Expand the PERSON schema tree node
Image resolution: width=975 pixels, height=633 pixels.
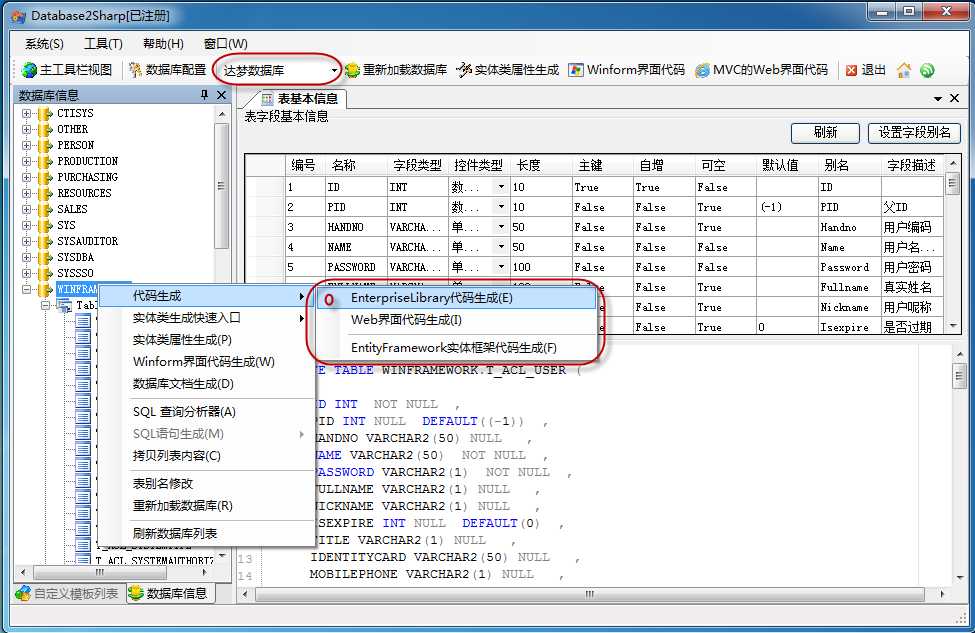tap(26, 145)
